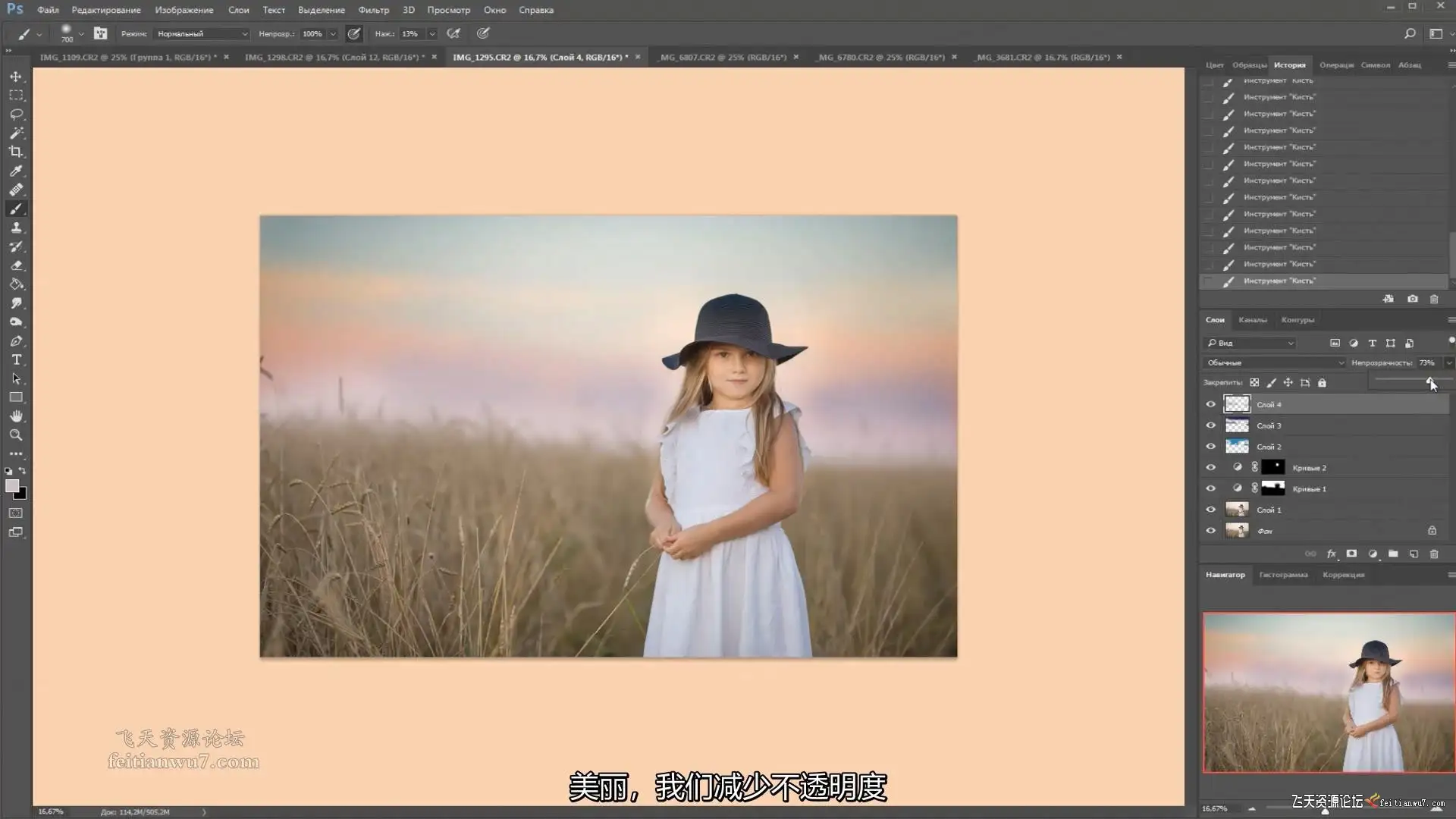Select the Eraser tool
Screen dimensions: 1456x819
pyautogui.click(x=16, y=265)
